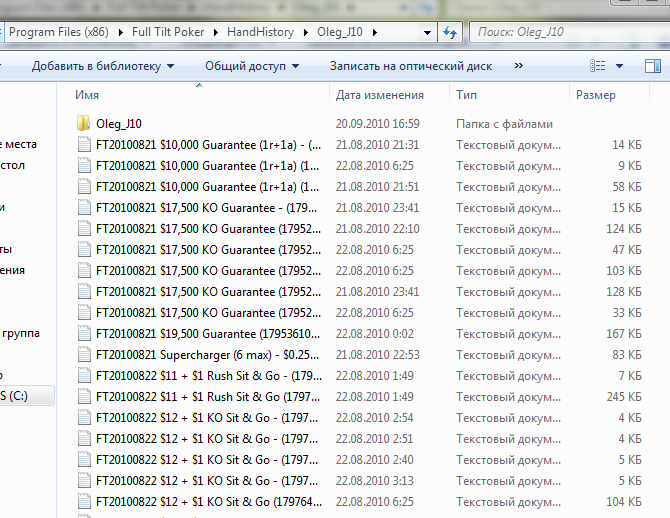Click the 'места' item in navigation pane

(x=21, y=144)
